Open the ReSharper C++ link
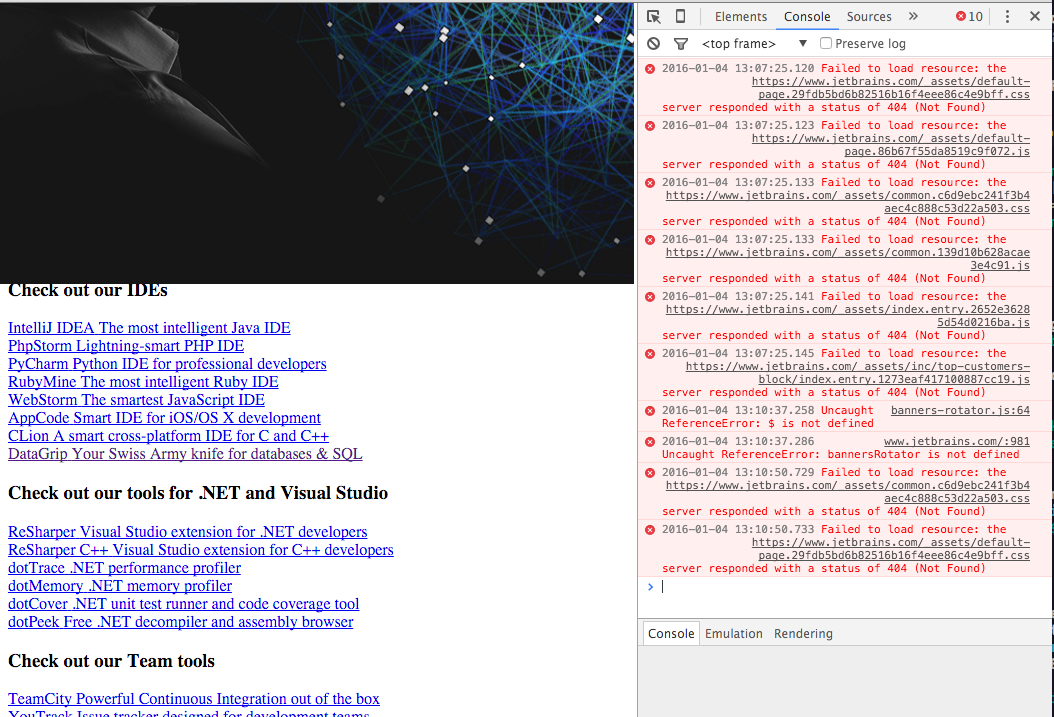1054x717 pixels. tap(201, 550)
